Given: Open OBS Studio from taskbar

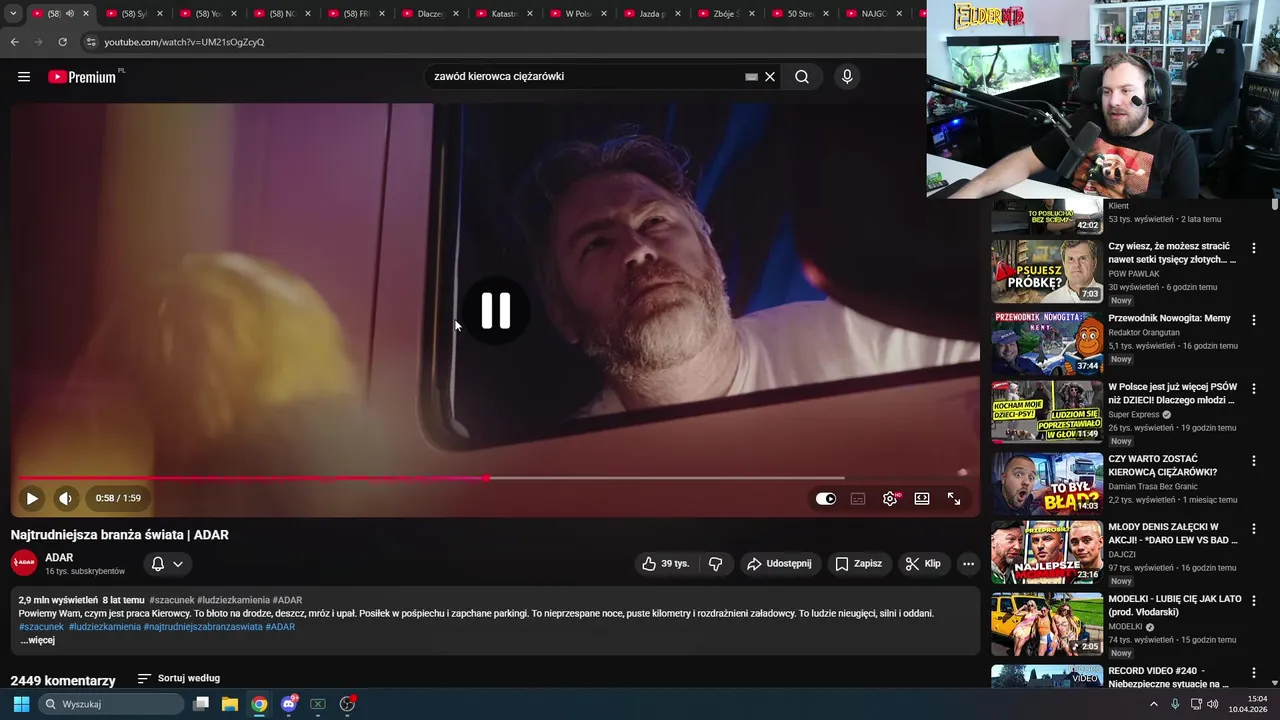Looking at the screenshot, I should (347, 704).
